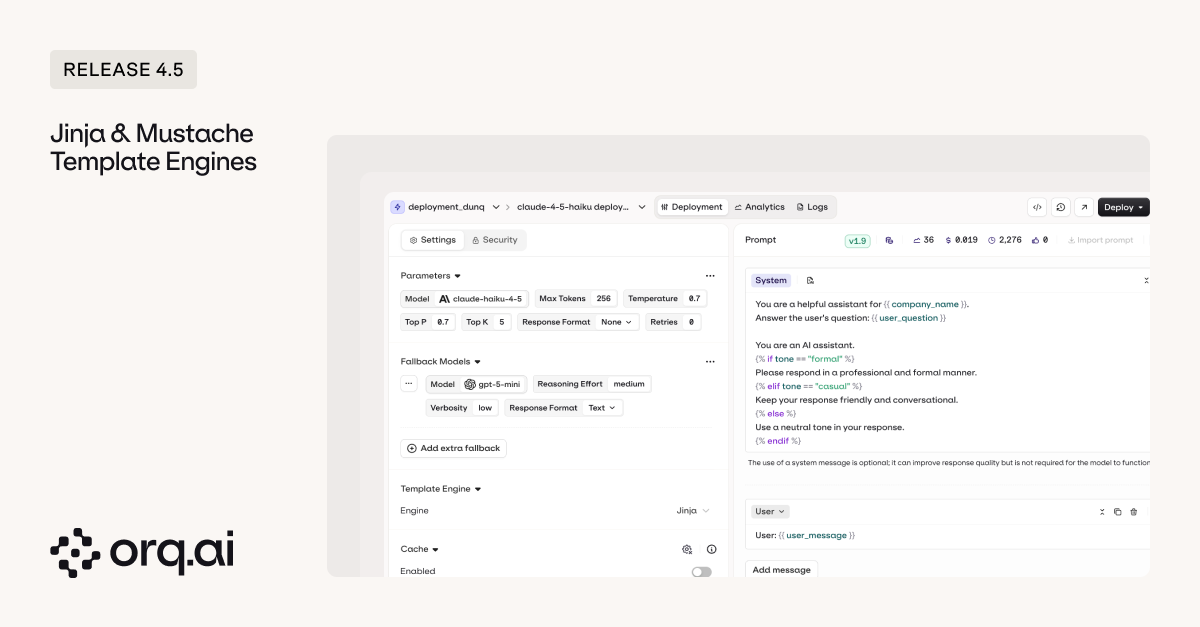Edit the Top K 5 field
1200x627 pixels.
coord(487,322)
